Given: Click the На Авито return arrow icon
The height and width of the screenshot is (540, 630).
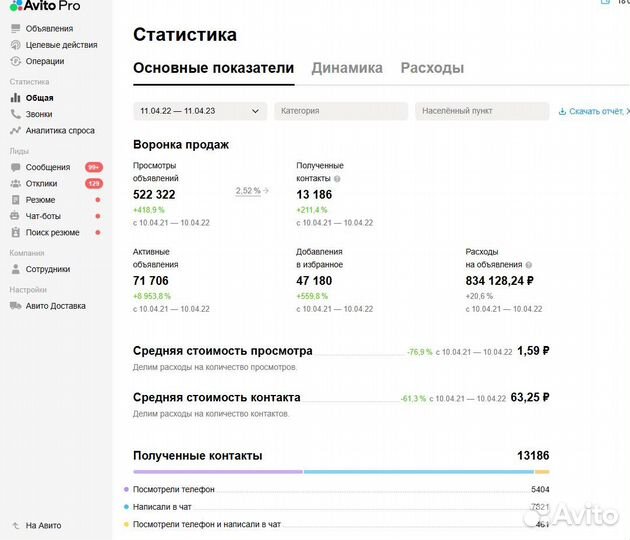Looking at the screenshot, I should (x=16, y=526).
